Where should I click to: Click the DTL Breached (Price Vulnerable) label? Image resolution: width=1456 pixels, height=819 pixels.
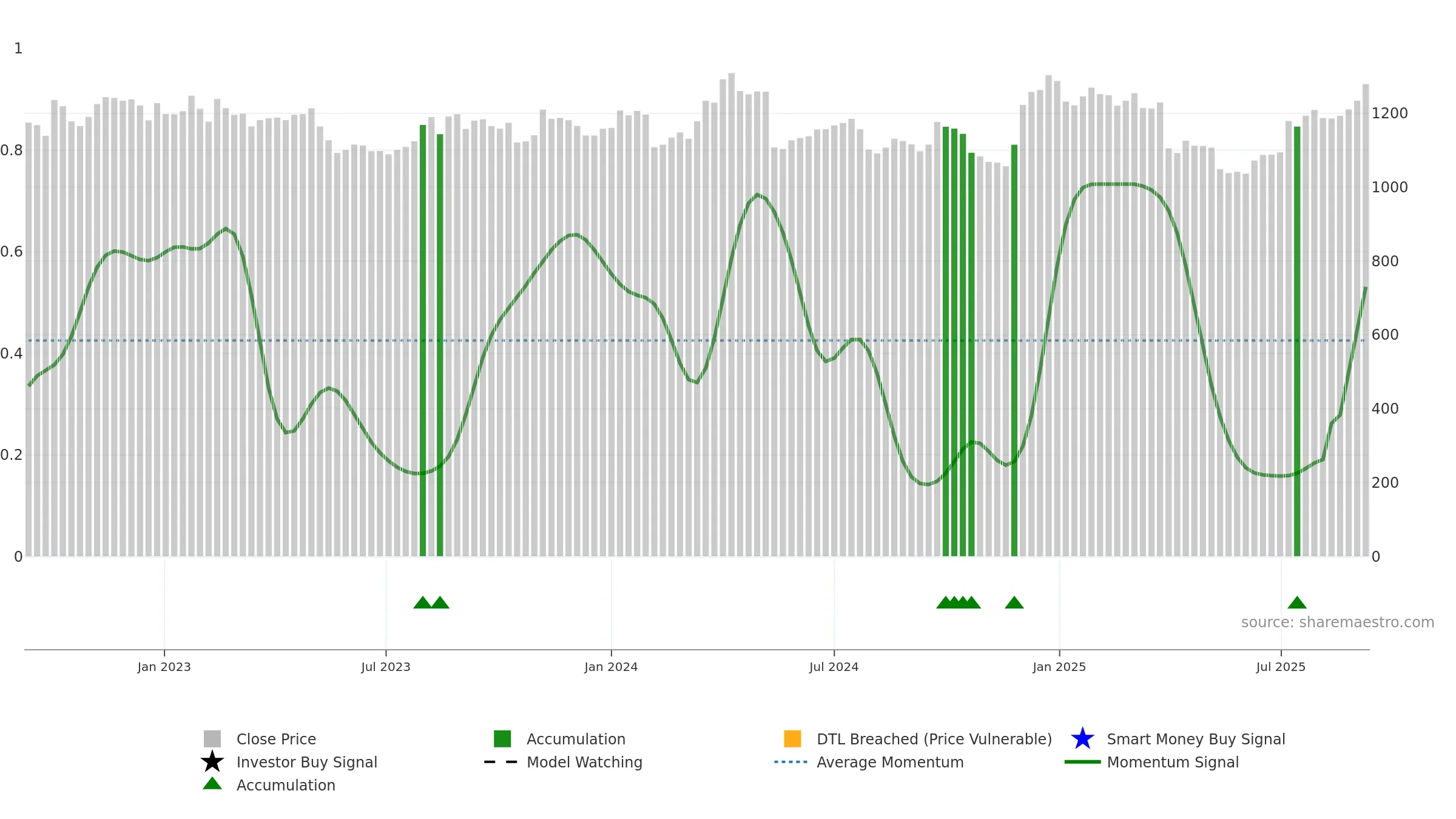click(934, 739)
